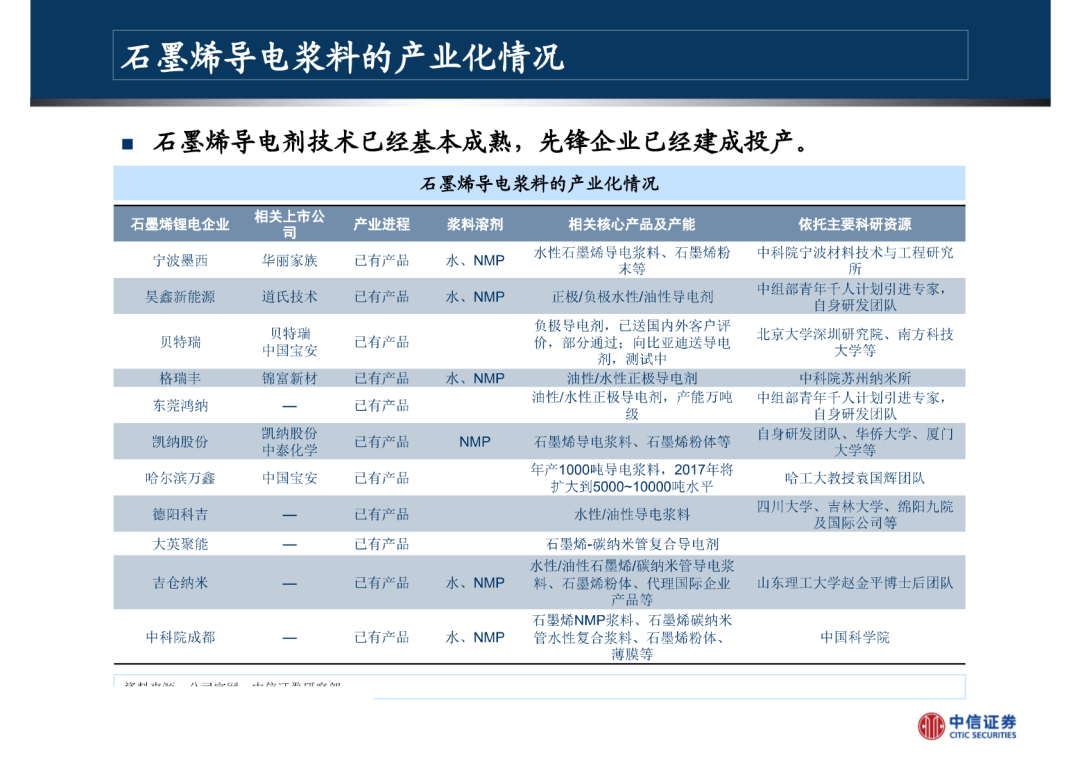Click 已有产品 in 大英聚能 row

coord(382,544)
